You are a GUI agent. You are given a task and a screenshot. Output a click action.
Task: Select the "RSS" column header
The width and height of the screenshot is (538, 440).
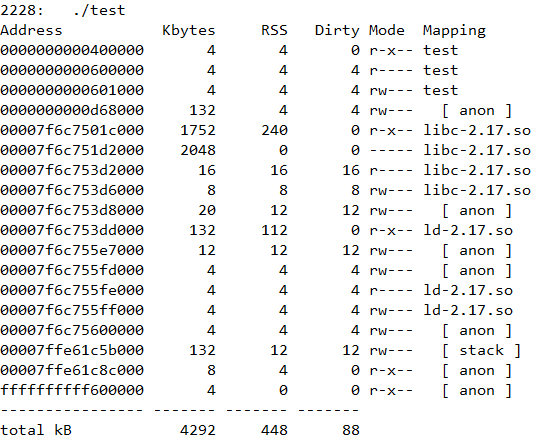click(274, 30)
